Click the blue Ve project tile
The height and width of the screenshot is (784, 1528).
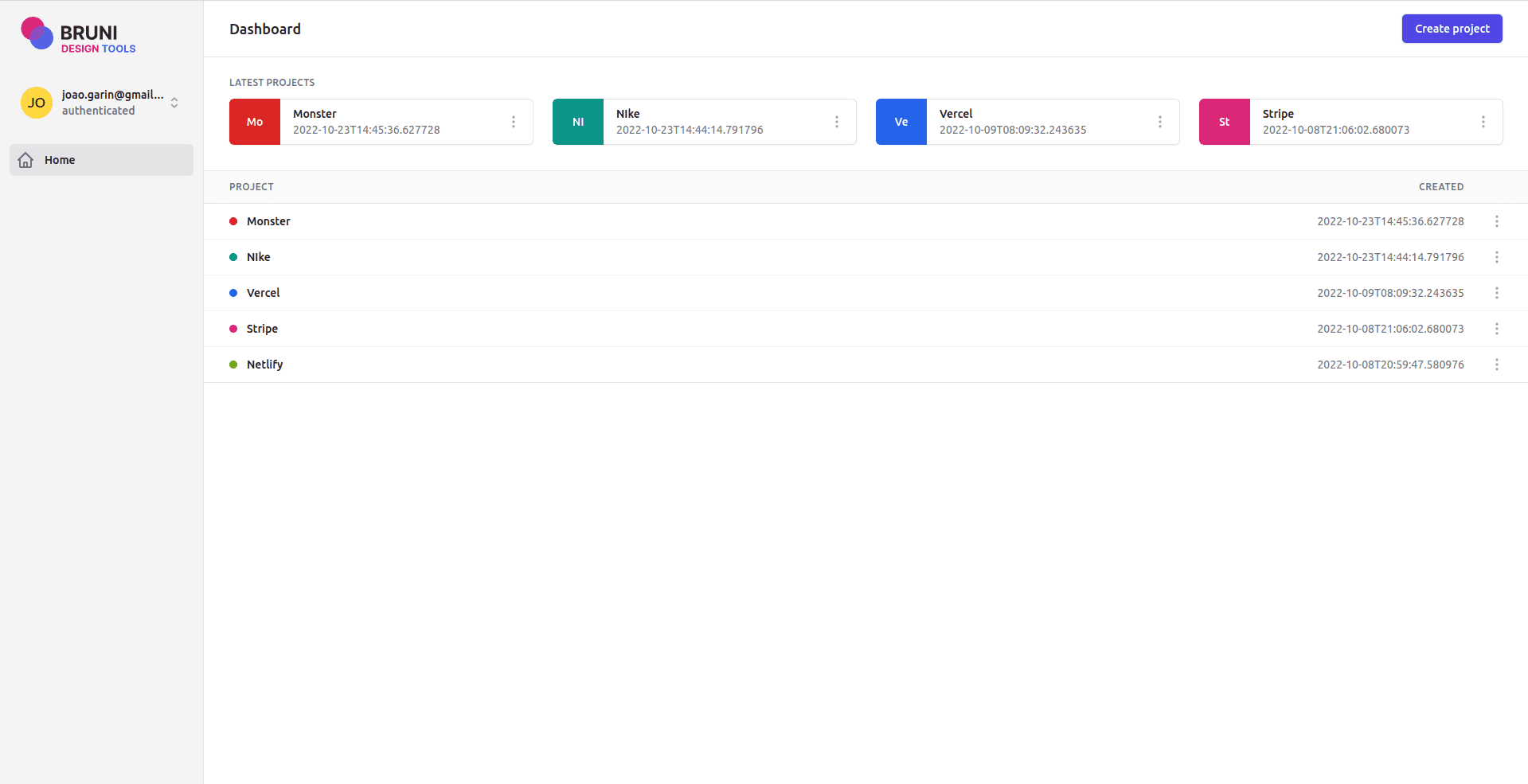pyautogui.click(x=901, y=122)
